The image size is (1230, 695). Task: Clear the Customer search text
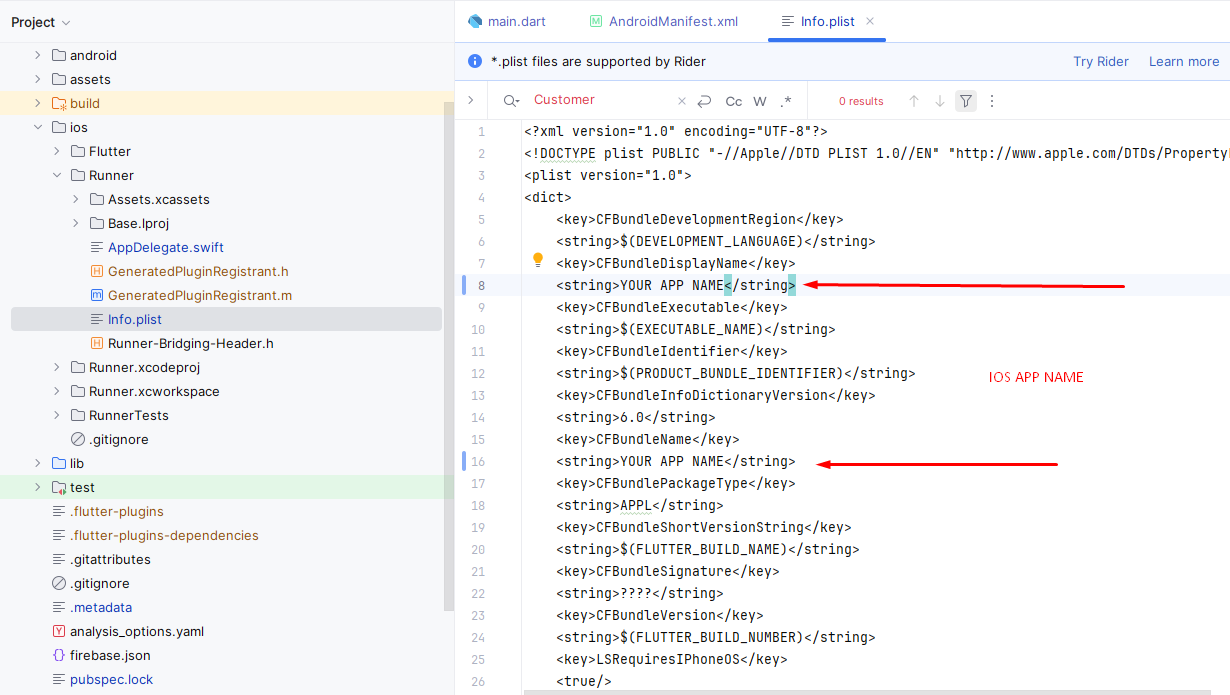682,101
